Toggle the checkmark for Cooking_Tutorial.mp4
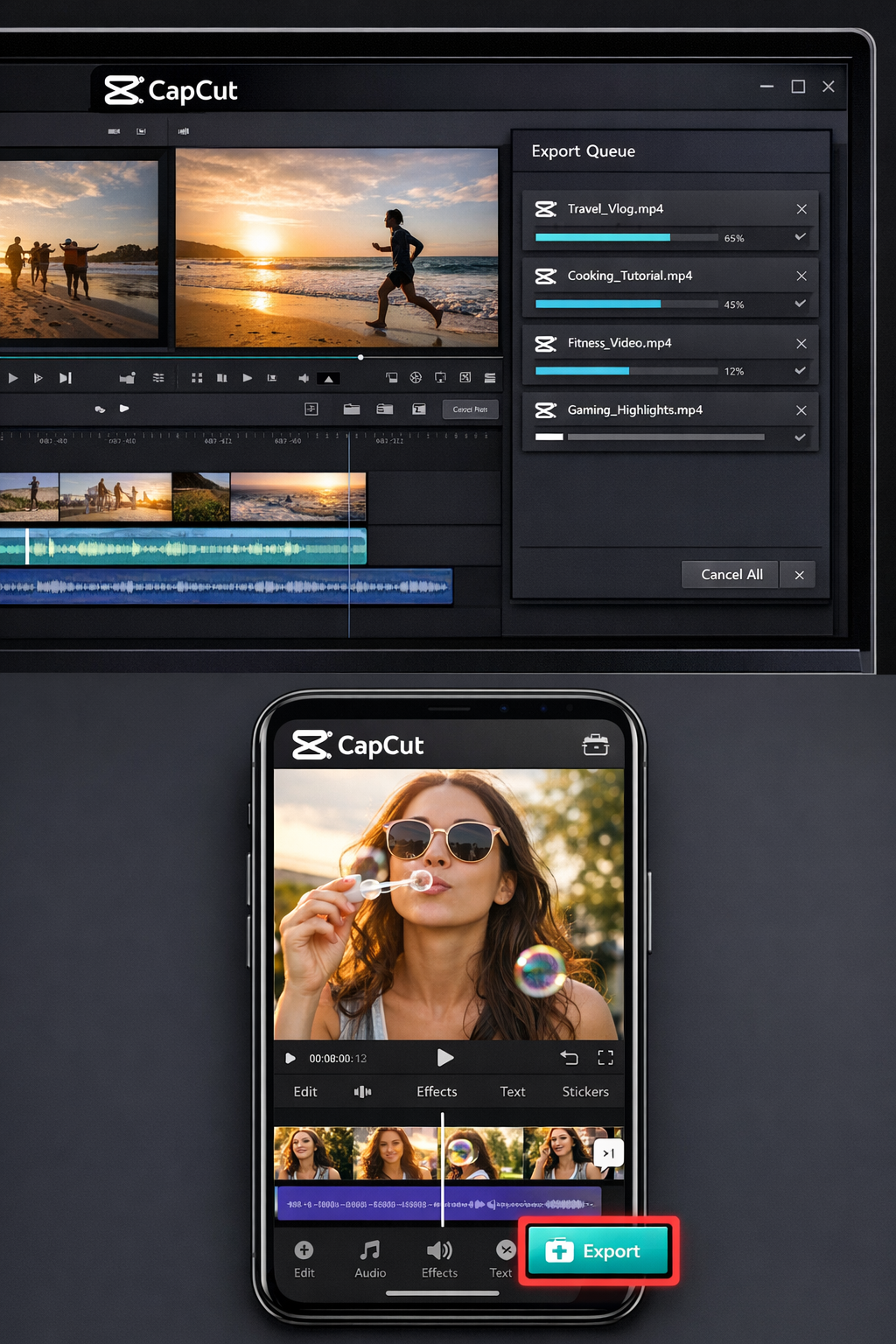 [x=800, y=304]
